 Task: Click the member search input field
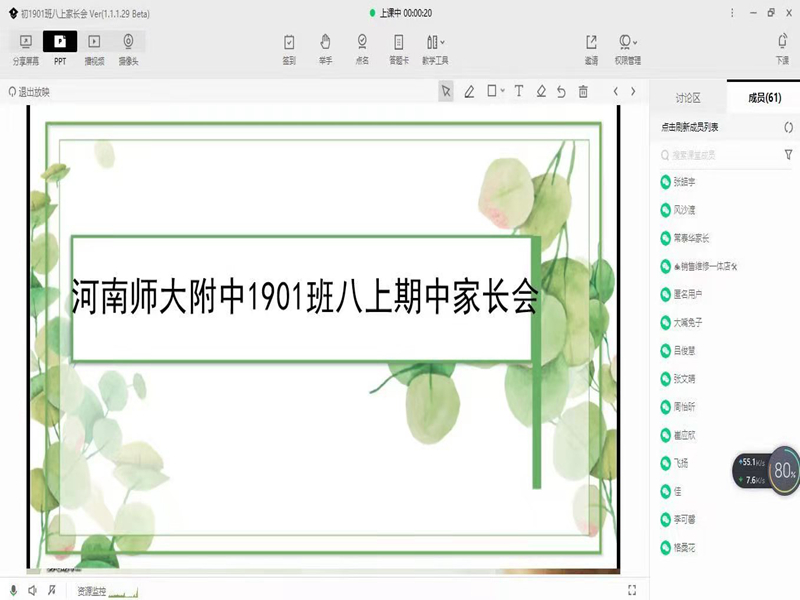(x=720, y=155)
